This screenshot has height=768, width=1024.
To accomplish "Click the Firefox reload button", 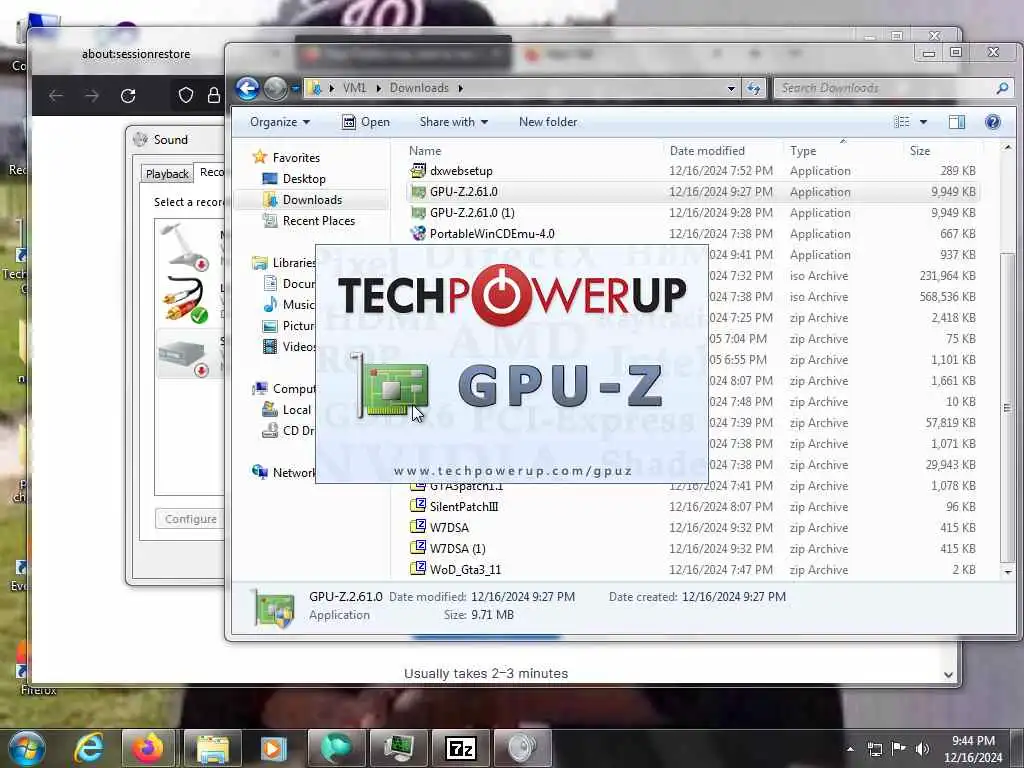I will pyautogui.click(x=128, y=96).
